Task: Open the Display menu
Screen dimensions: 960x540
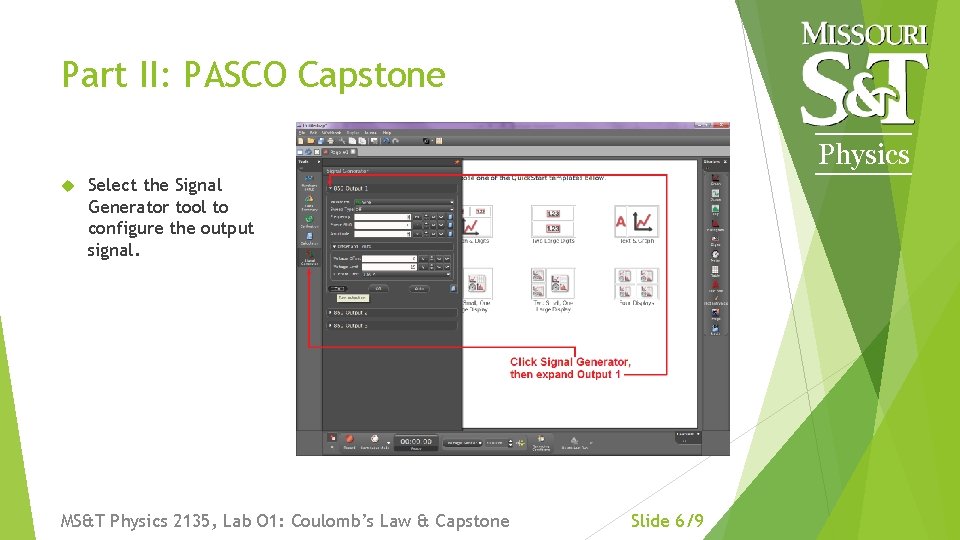Action: click(353, 133)
